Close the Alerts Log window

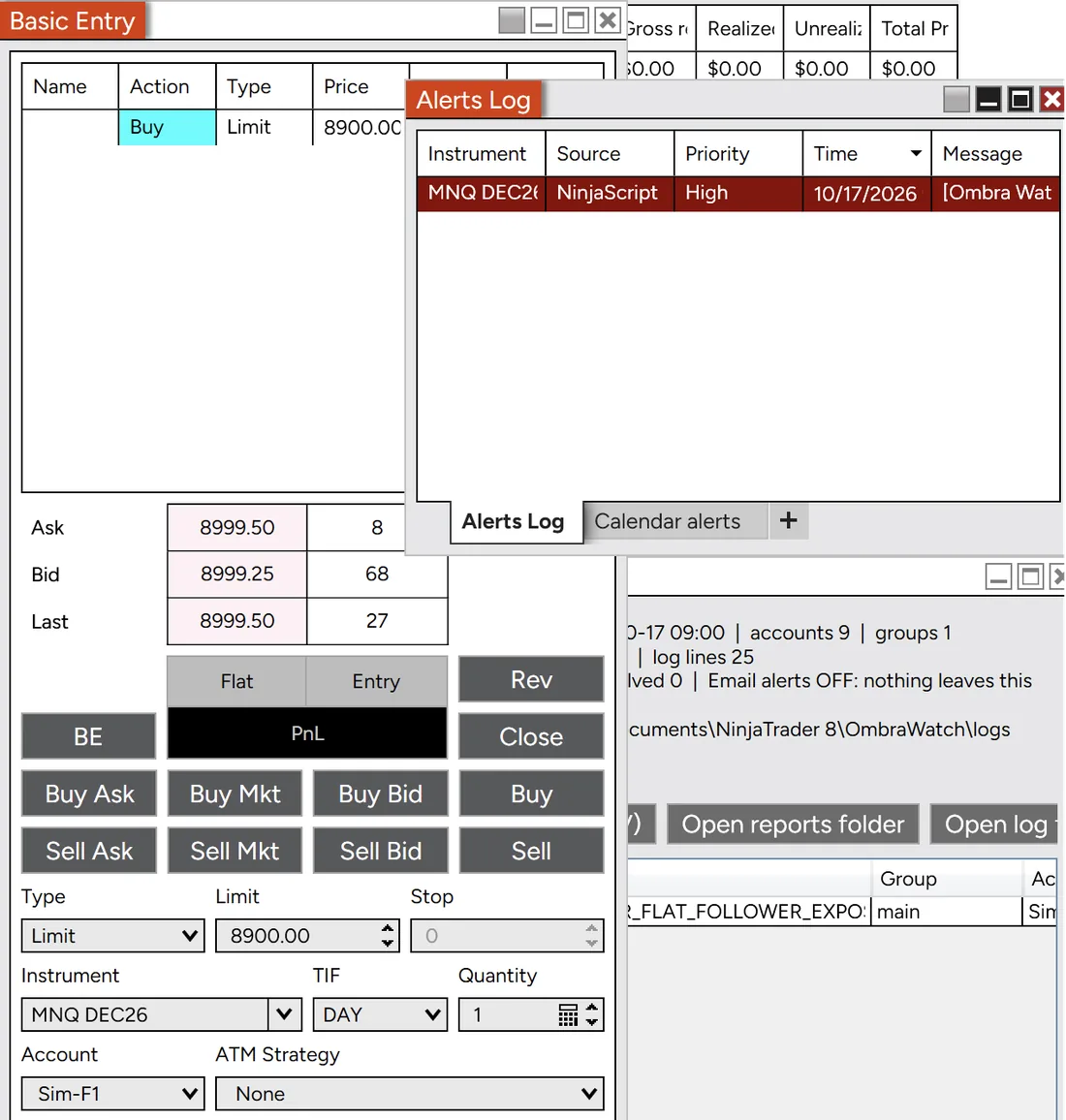click(x=1051, y=99)
